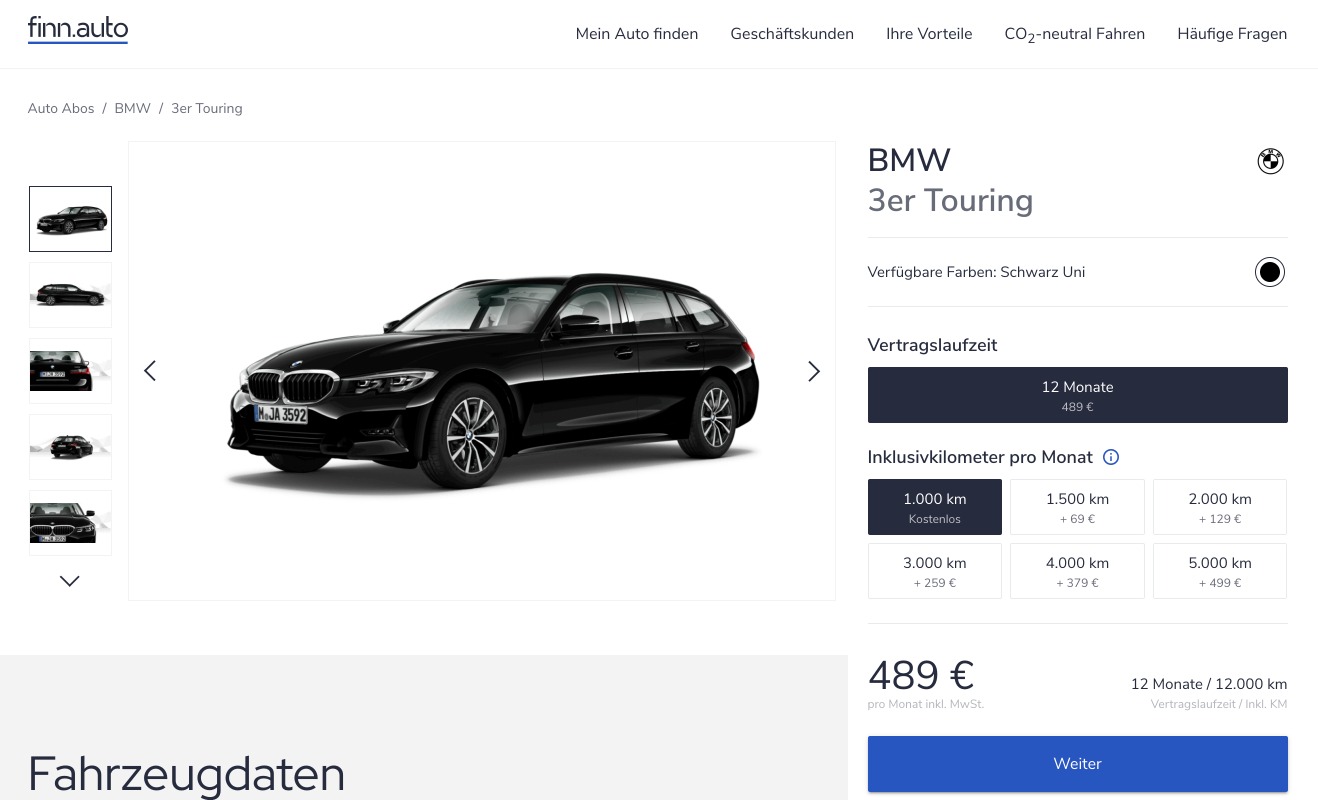Choose the 3.000 km mileage option
This screenshot has width=1318, height=800.
935,571
